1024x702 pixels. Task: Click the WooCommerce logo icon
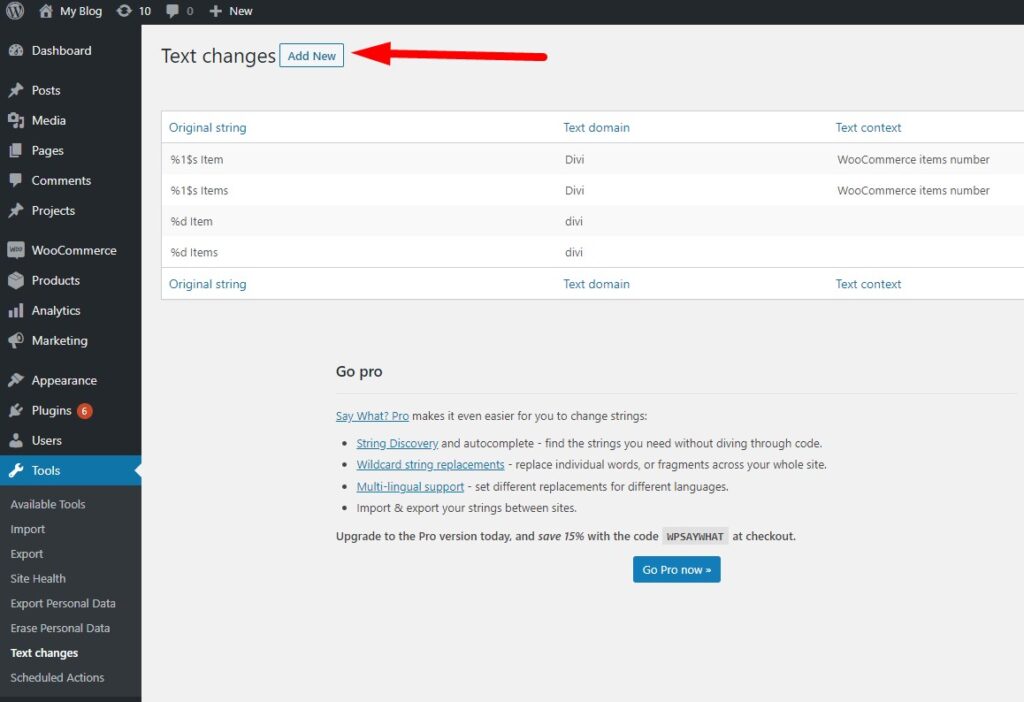16,250
